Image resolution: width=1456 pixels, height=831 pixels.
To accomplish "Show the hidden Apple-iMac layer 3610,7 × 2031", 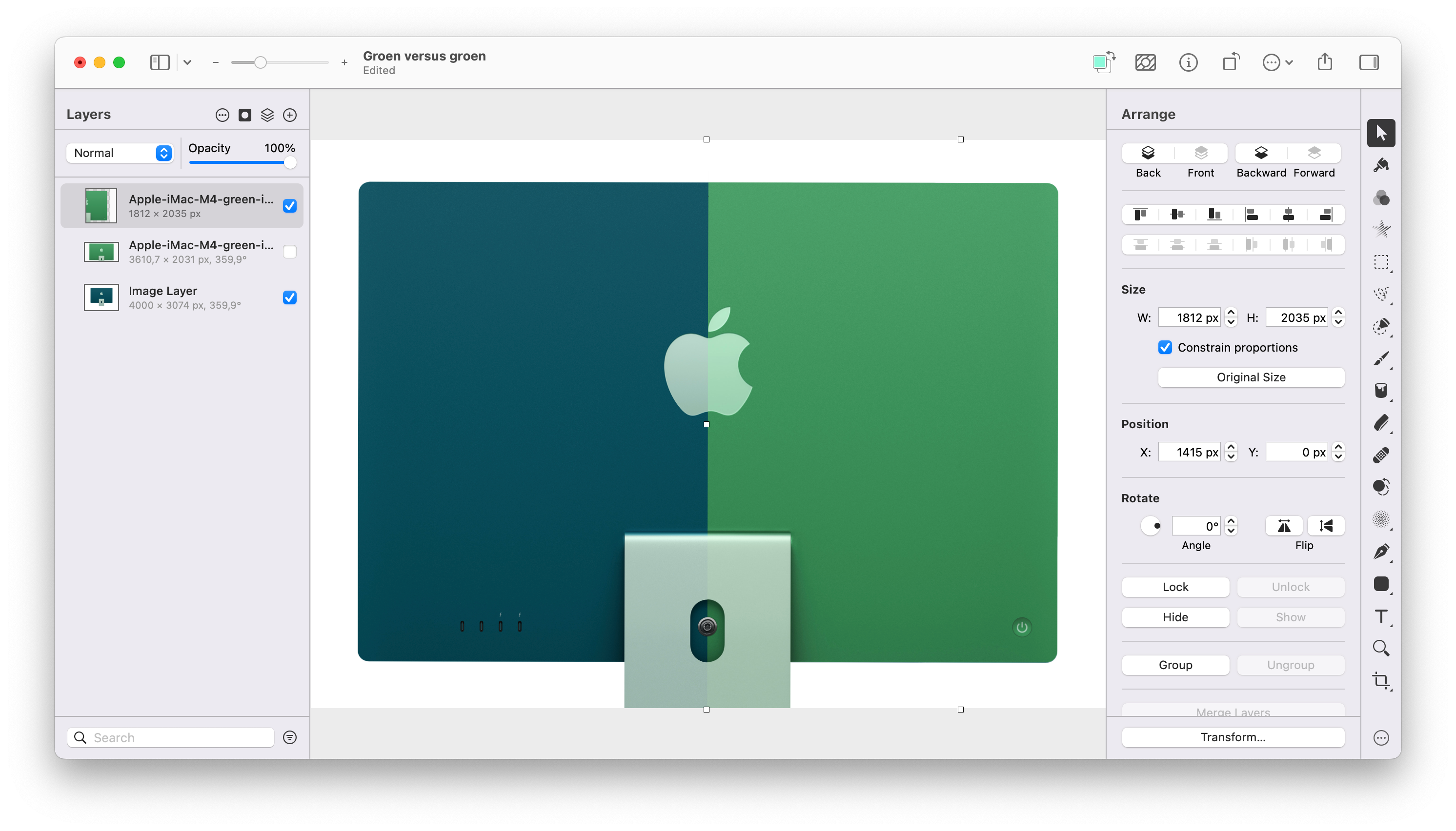I will pyautogui.click(x=290, y=252).
